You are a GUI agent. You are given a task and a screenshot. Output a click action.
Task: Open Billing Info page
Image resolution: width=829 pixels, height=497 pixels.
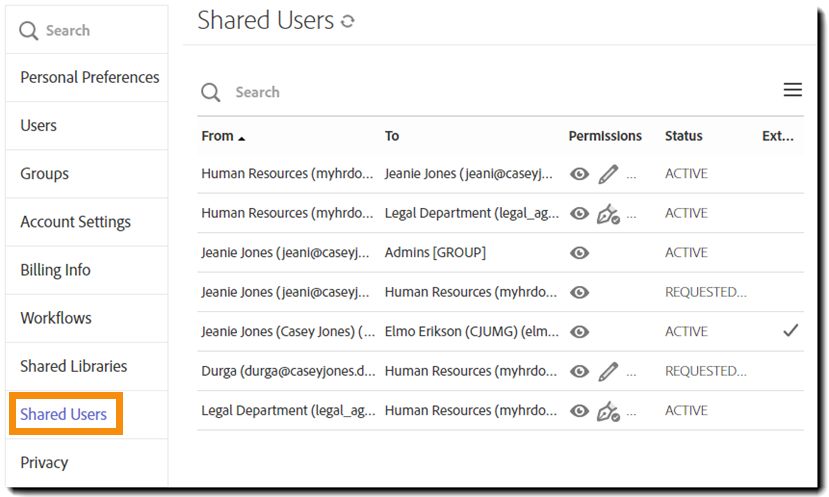click(55, 270)
